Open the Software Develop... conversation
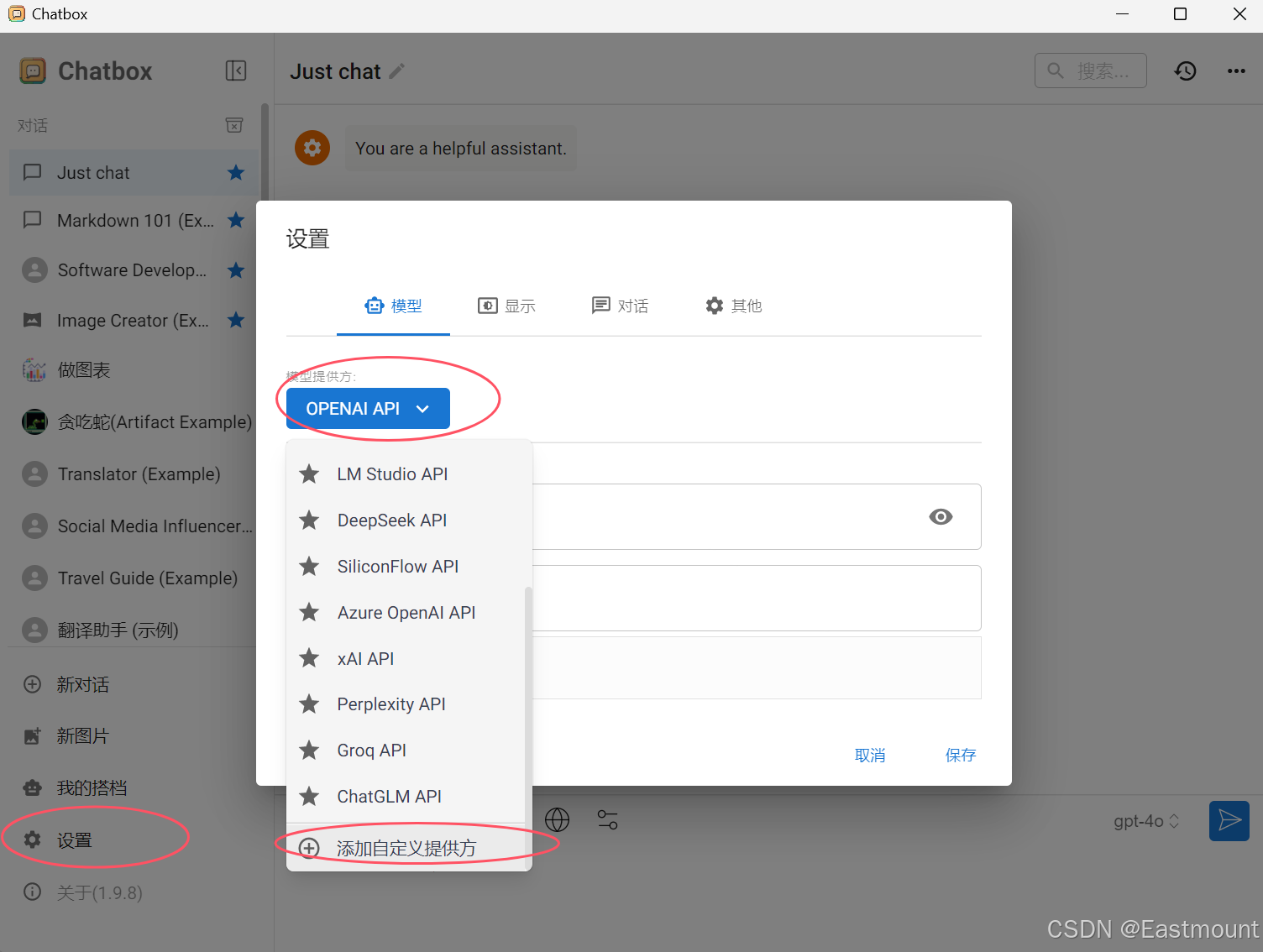 (x=133, y=270)
